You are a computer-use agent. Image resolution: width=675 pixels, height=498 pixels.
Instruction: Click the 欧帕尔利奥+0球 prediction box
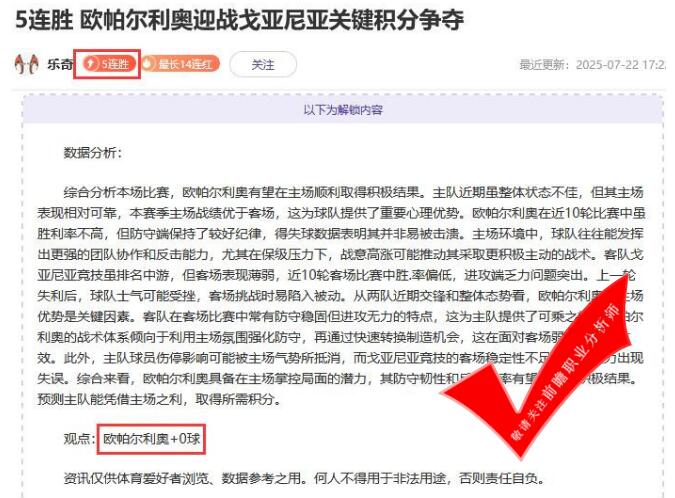pyautogui.click(x=152, y=439)
